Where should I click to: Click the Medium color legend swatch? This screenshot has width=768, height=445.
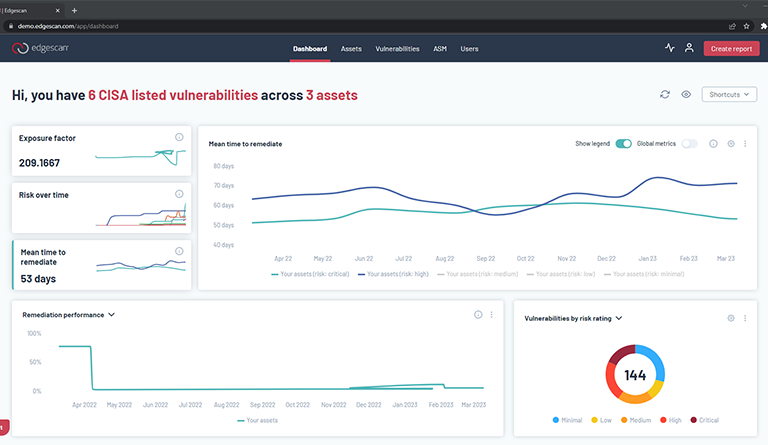tap(624, 420)
